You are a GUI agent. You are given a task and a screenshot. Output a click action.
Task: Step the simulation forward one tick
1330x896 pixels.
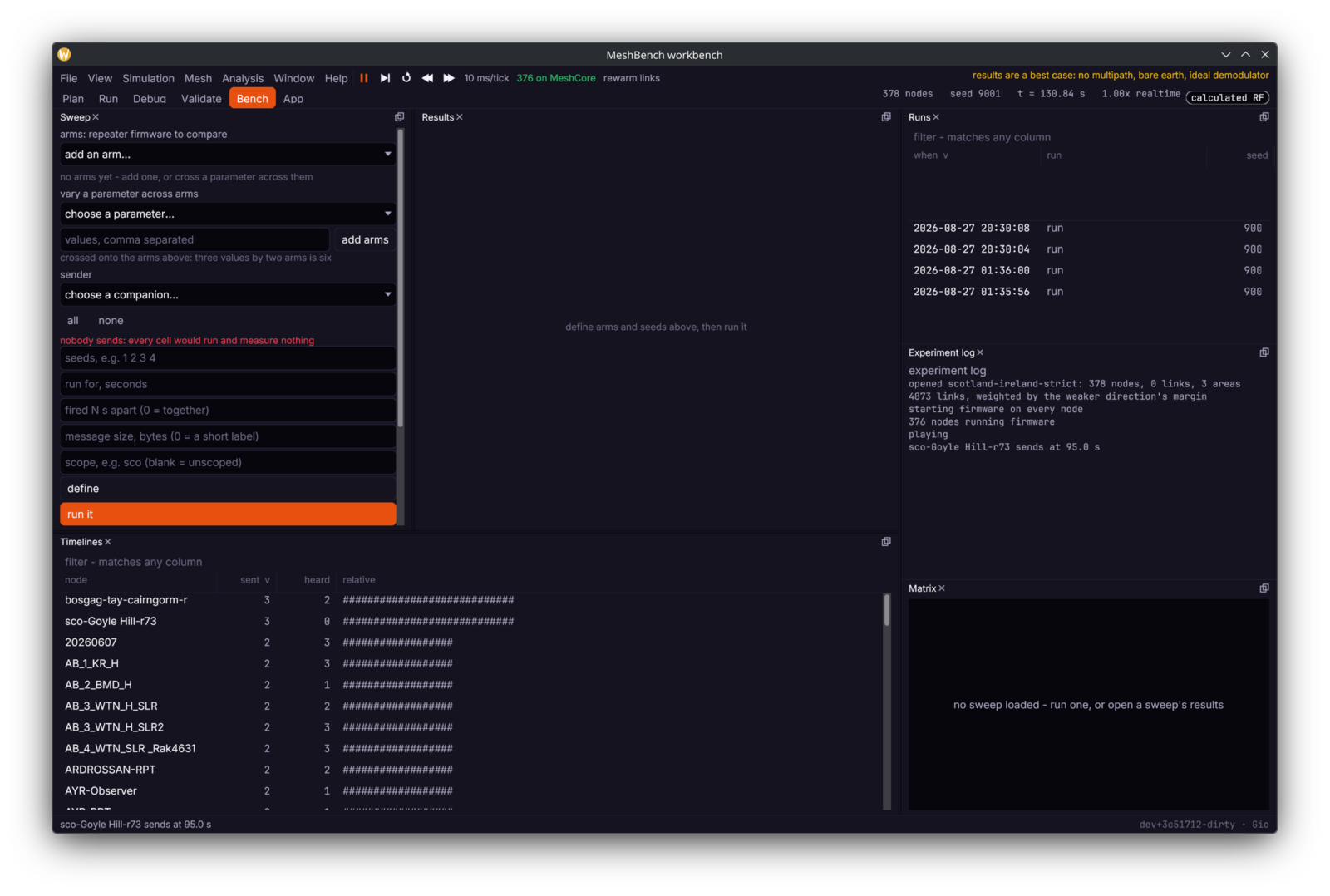(385, 78)
